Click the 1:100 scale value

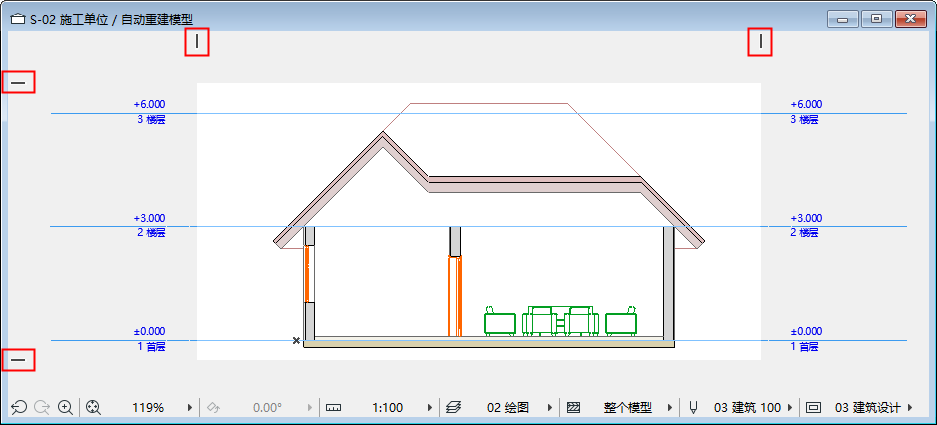click(387, 408)
